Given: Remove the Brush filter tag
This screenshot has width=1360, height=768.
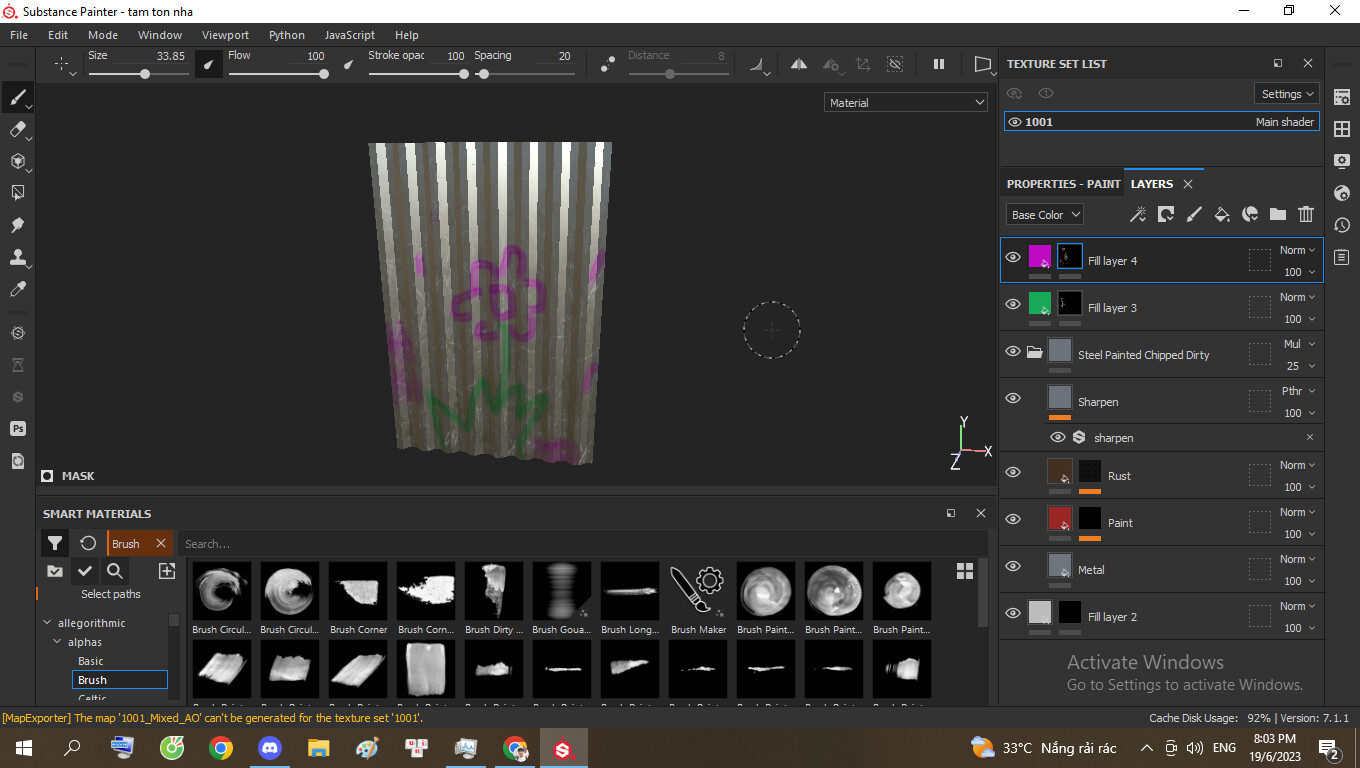Looking at the screenshot, I should pyautogui.click(x=161, y=543).
